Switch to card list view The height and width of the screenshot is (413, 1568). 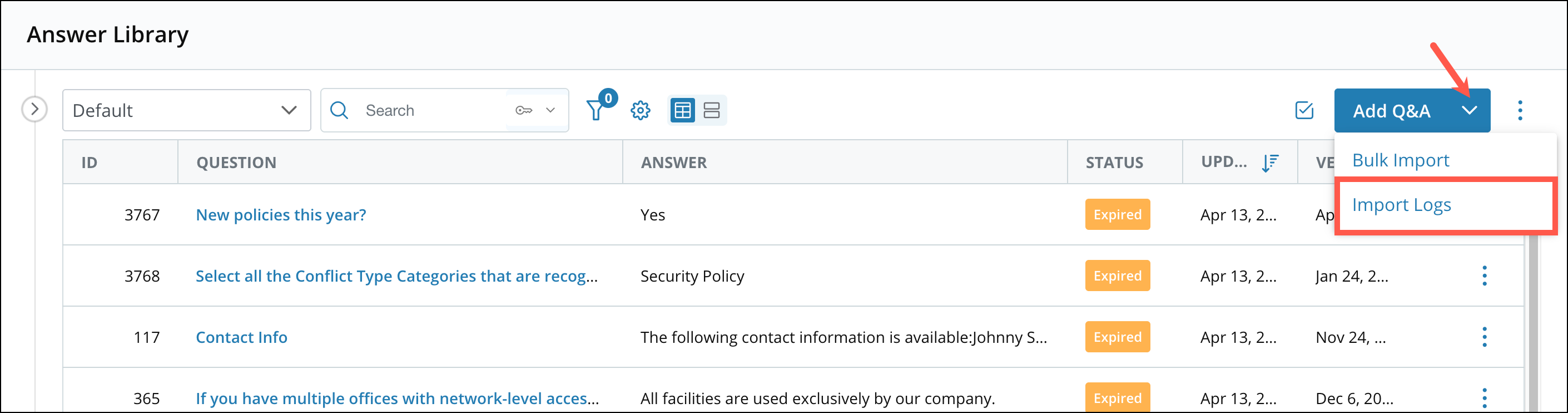pyautogui.click(x=712, y=110)
